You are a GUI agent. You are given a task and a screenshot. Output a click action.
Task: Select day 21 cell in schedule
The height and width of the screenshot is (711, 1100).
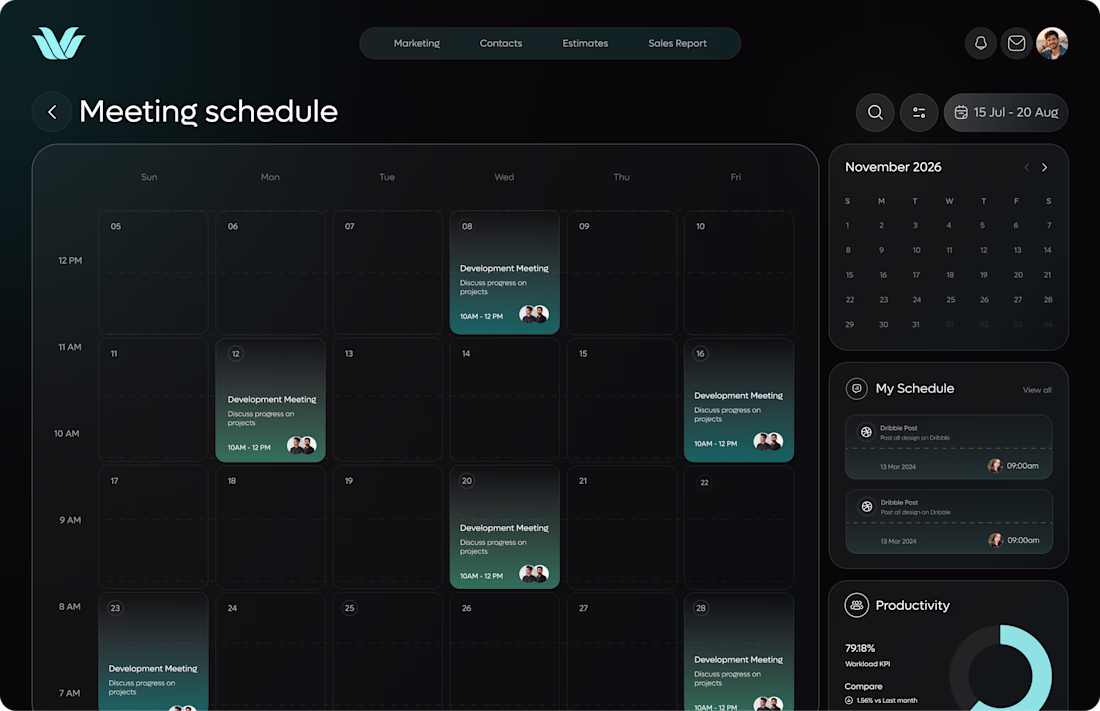pos(622,527)
